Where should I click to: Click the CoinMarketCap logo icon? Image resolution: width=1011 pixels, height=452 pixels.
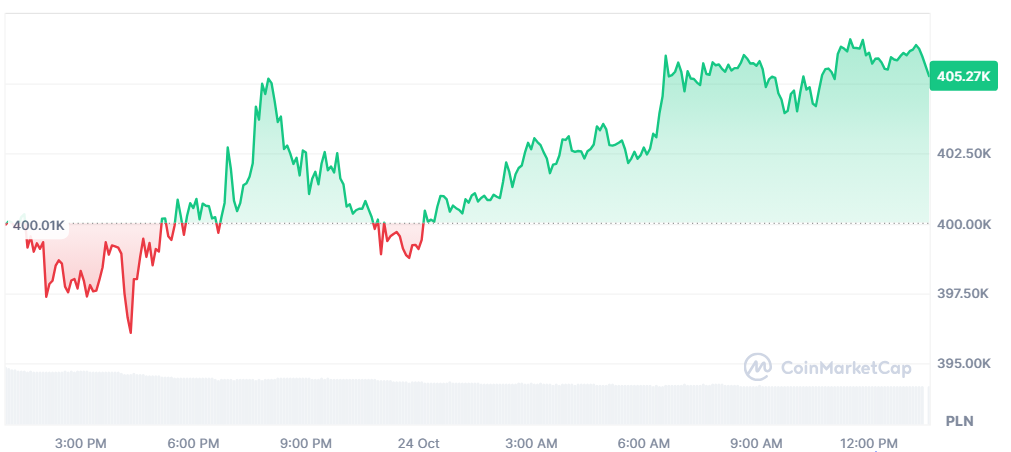point(757,367)
